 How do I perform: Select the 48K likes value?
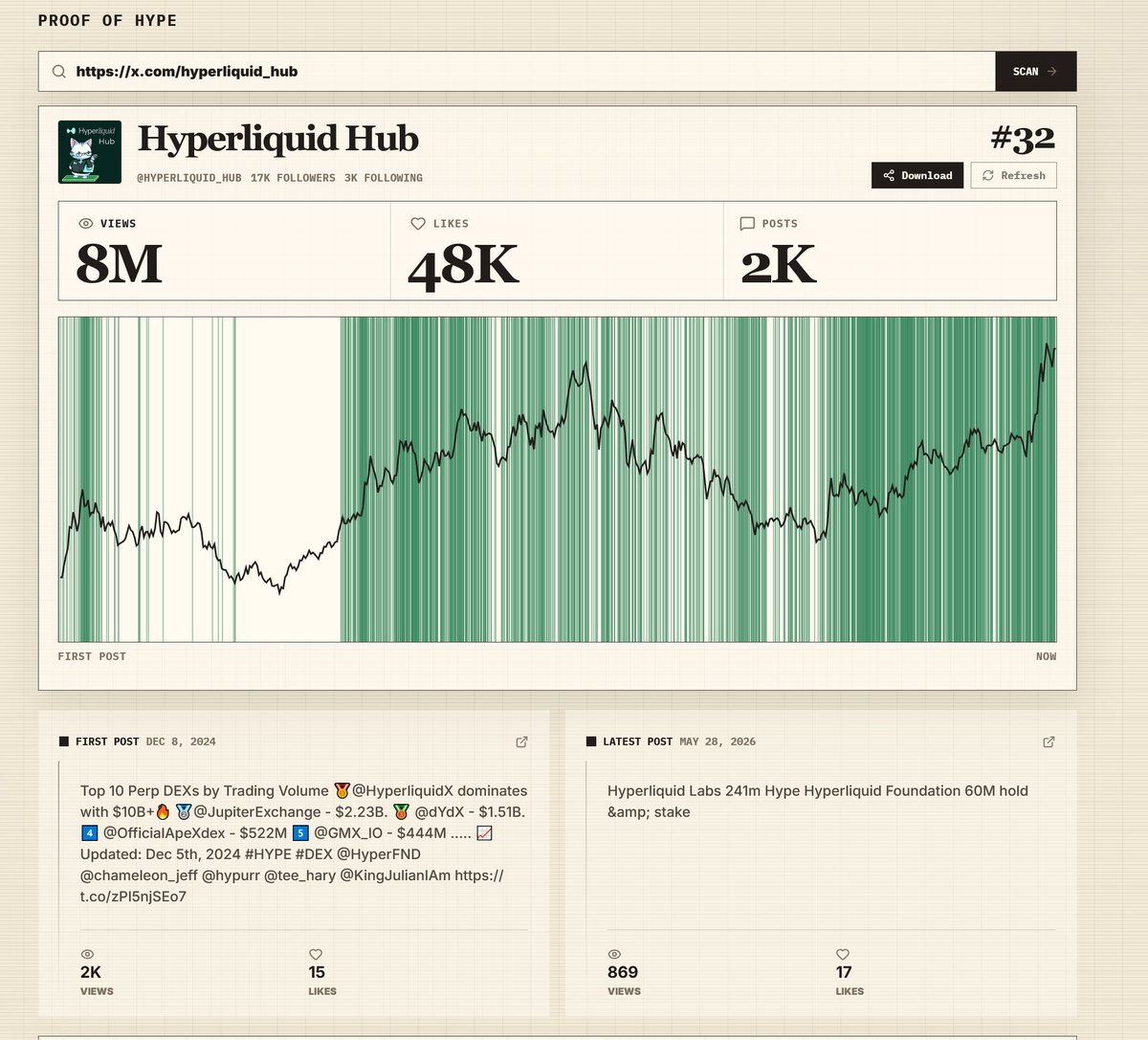tap(464, 265)
